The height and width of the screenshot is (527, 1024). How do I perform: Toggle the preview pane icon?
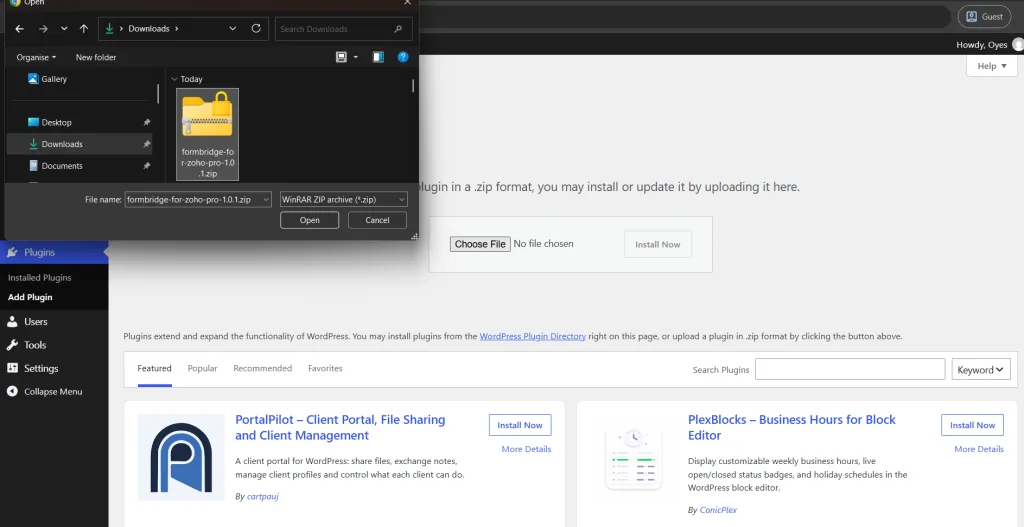point(378,57)
